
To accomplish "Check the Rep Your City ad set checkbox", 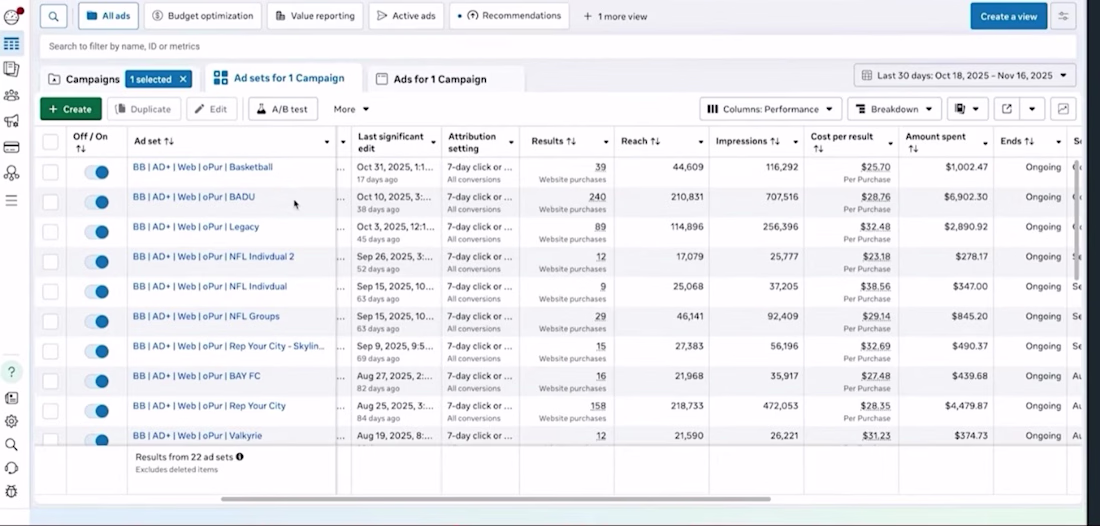I will click(x=51, y=411).
